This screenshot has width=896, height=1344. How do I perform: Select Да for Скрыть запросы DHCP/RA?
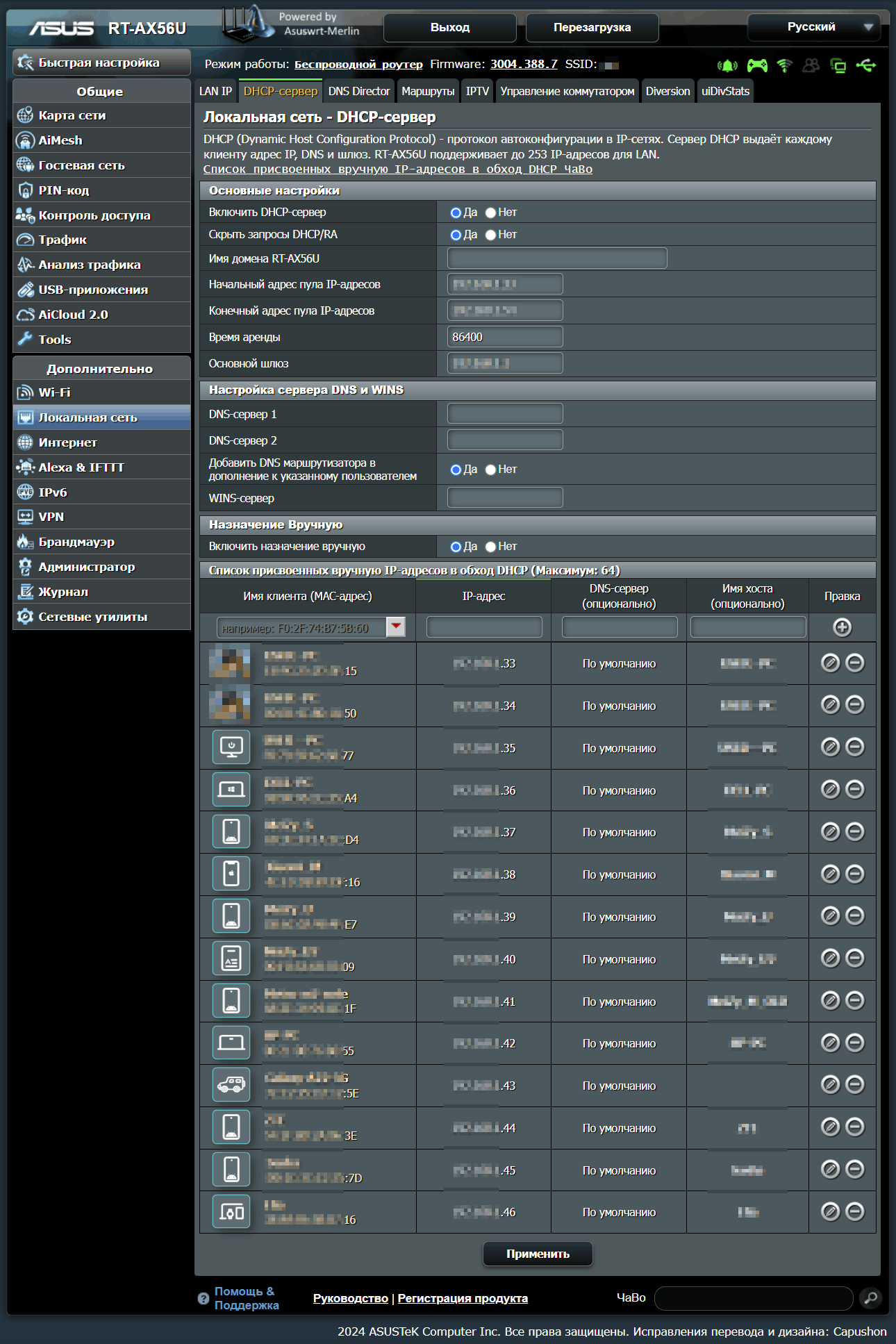coord(456,235)
